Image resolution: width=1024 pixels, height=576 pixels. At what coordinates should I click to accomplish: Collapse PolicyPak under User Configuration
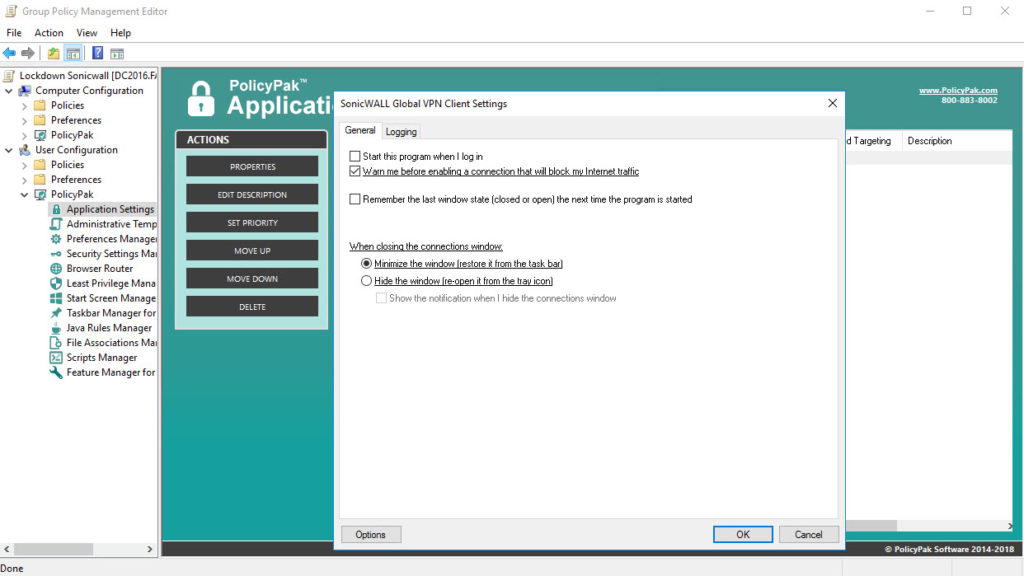pos(24,195)
